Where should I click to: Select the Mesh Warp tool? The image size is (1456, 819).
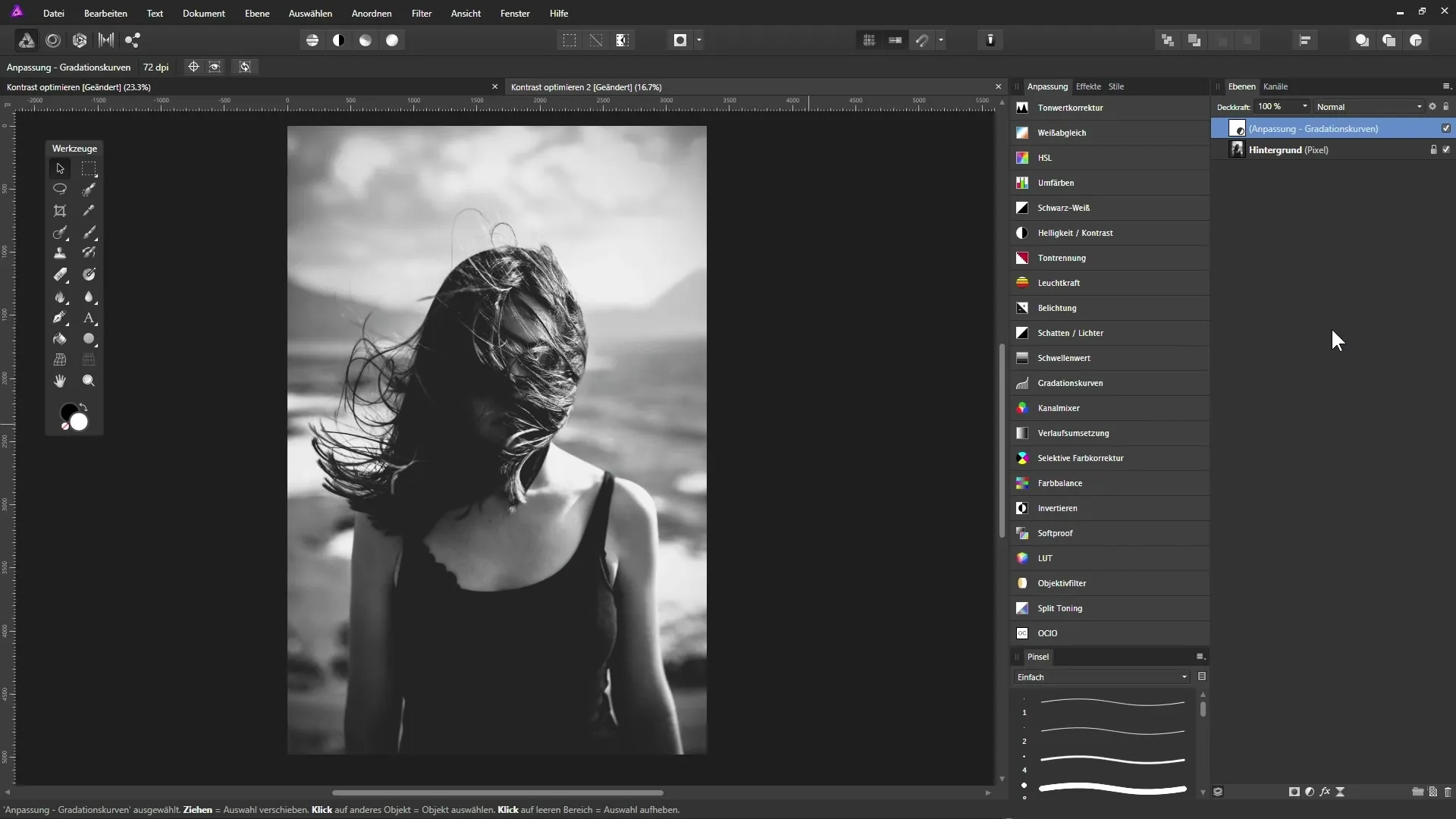tap(60, 359)
